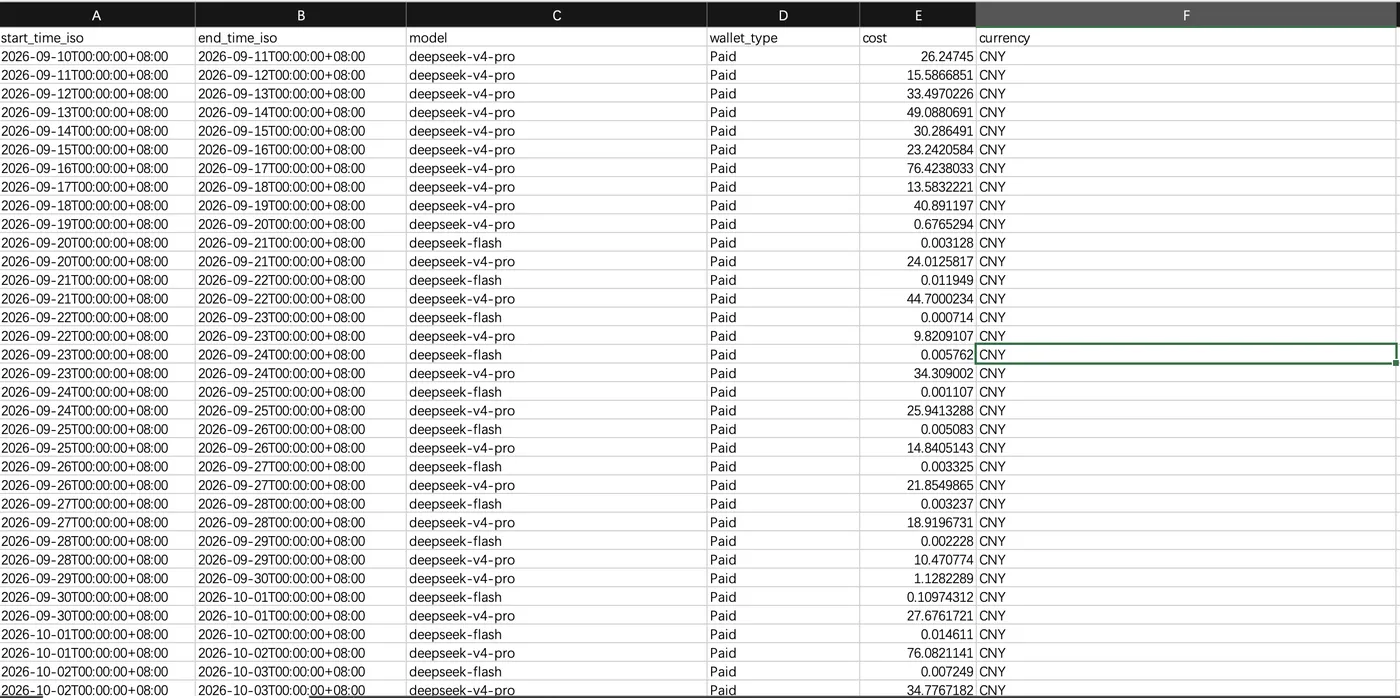Click the 'start_time_iso' header cell
This screenshot has width=1400, height=698.
click(97, 38)
